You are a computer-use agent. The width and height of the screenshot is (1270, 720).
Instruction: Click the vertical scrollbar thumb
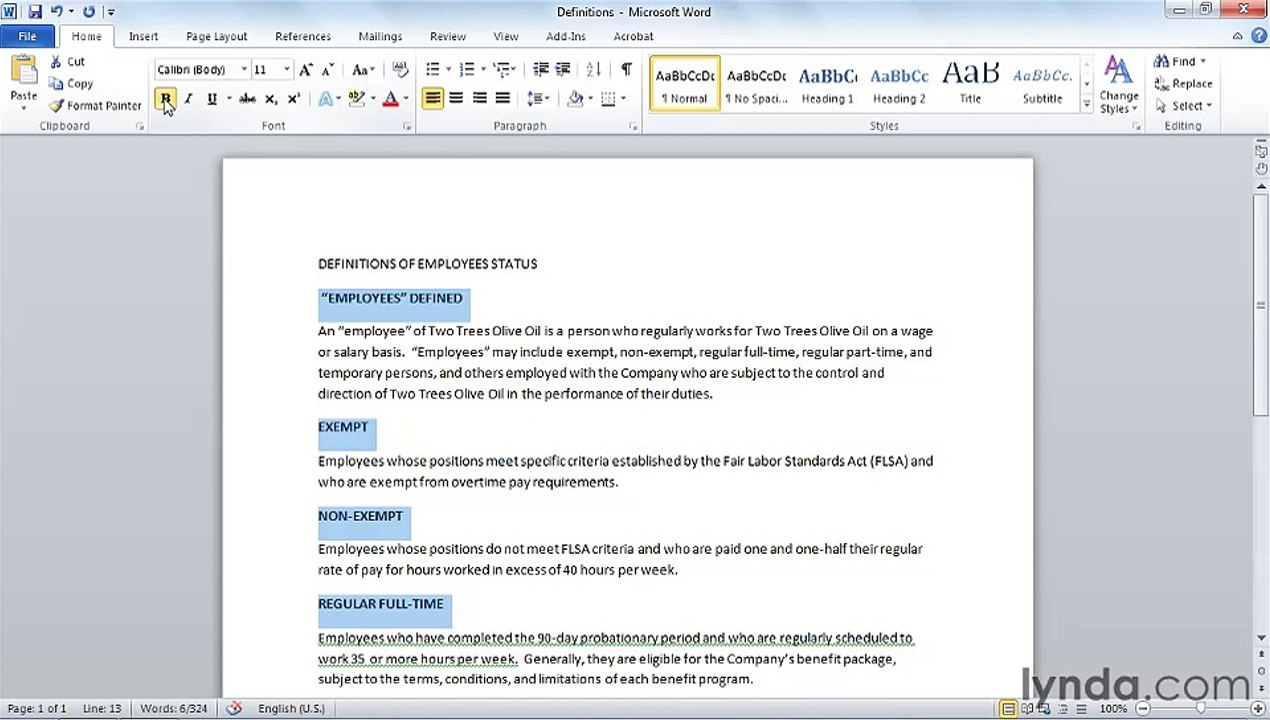pyautogui.click(x=1261, y=303)
